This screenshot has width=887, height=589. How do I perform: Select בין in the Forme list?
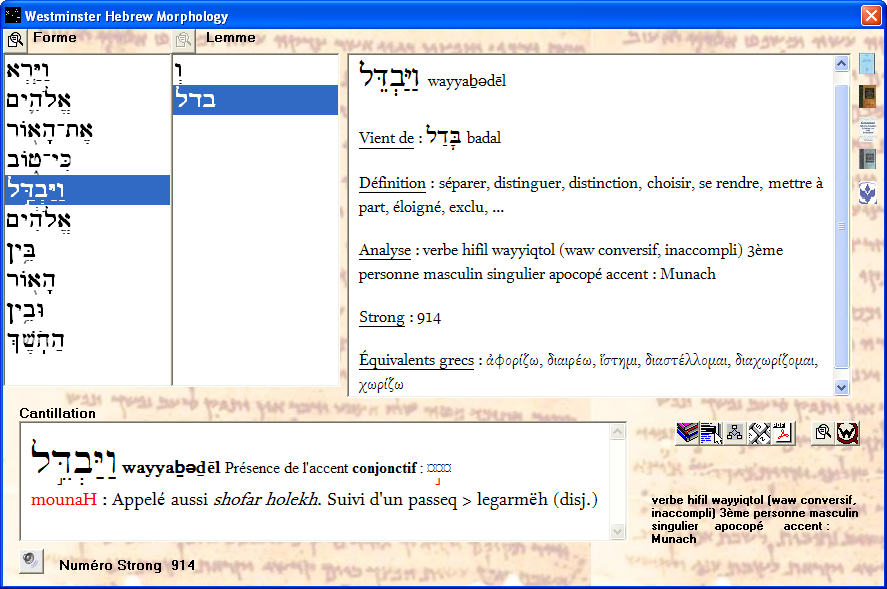(87, 250)
